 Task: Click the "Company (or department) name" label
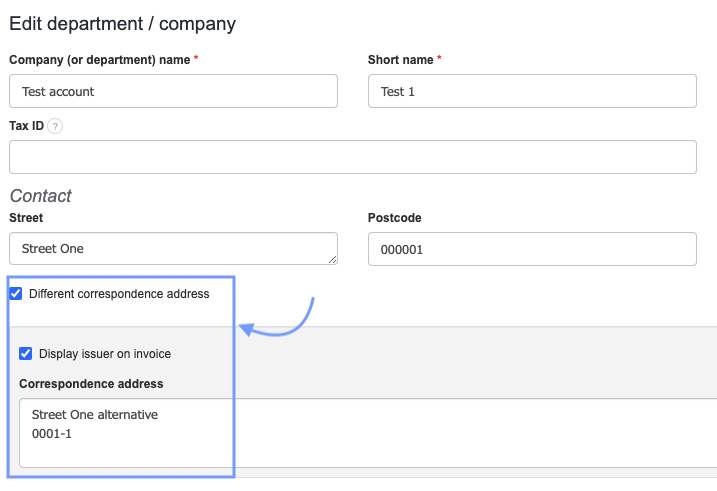100,60
